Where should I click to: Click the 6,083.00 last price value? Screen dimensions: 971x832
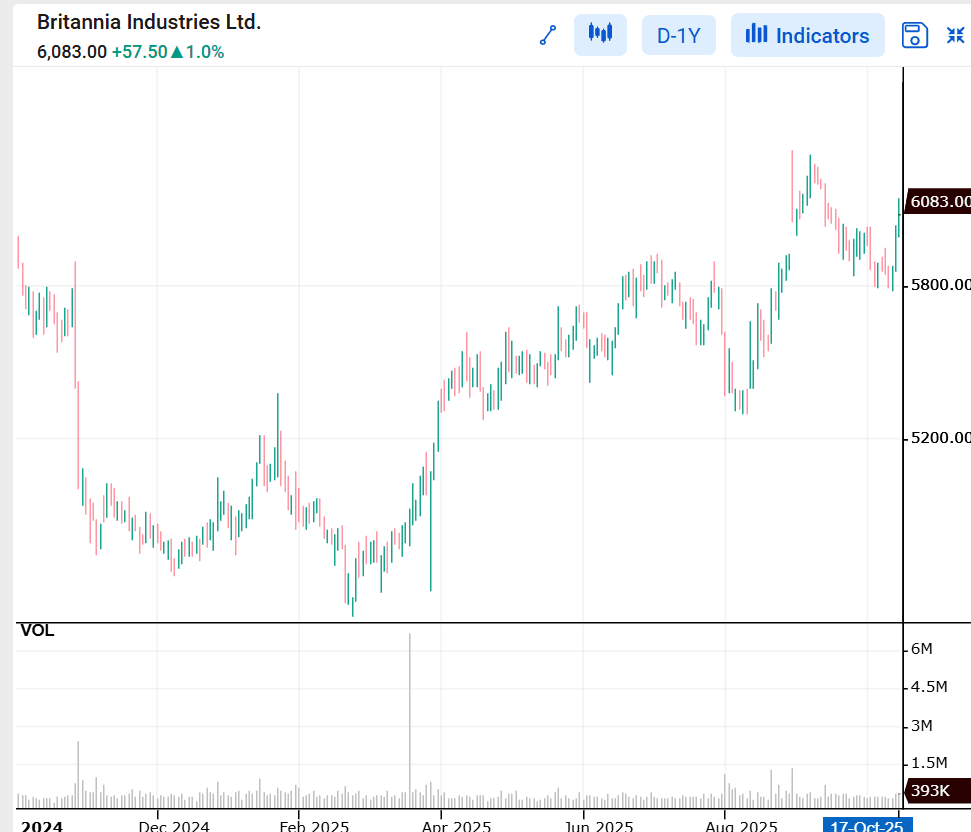[x=72, y=52]
